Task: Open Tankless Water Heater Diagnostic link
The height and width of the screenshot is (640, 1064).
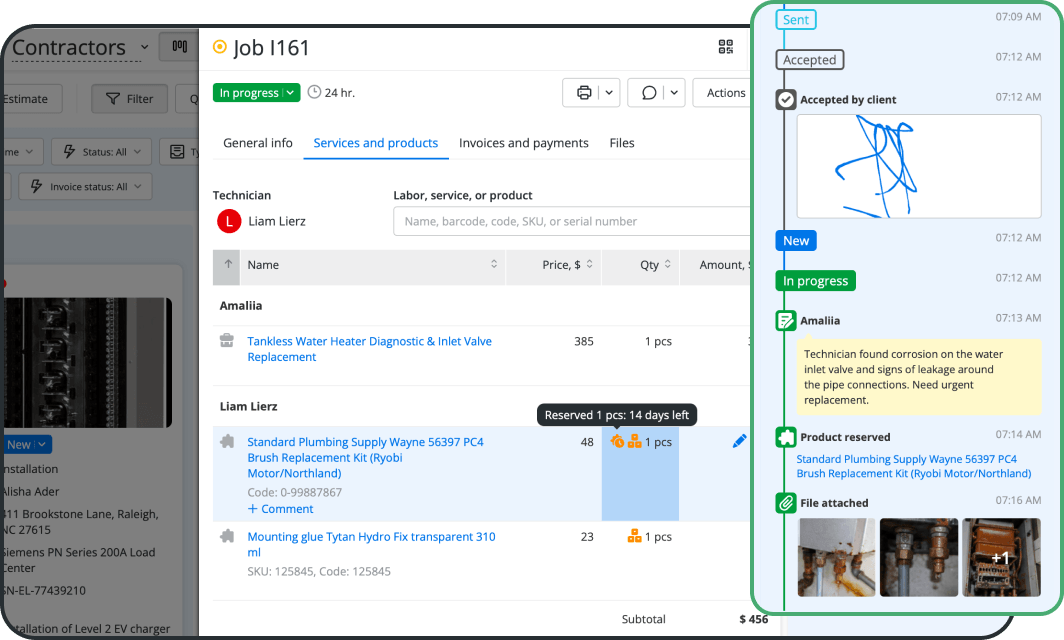Action: (369, 349)
